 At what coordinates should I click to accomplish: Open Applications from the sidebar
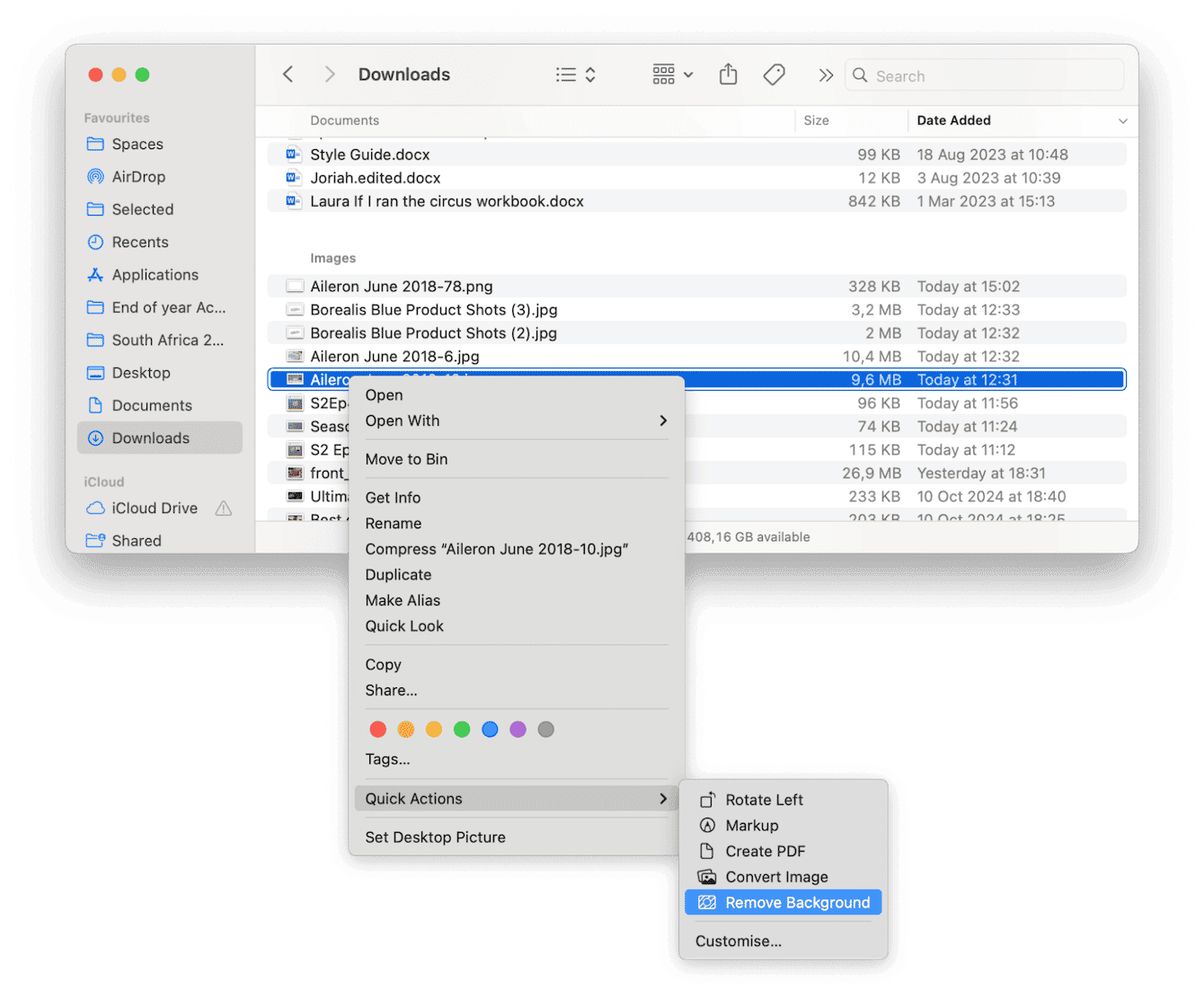tap(155, 274)
